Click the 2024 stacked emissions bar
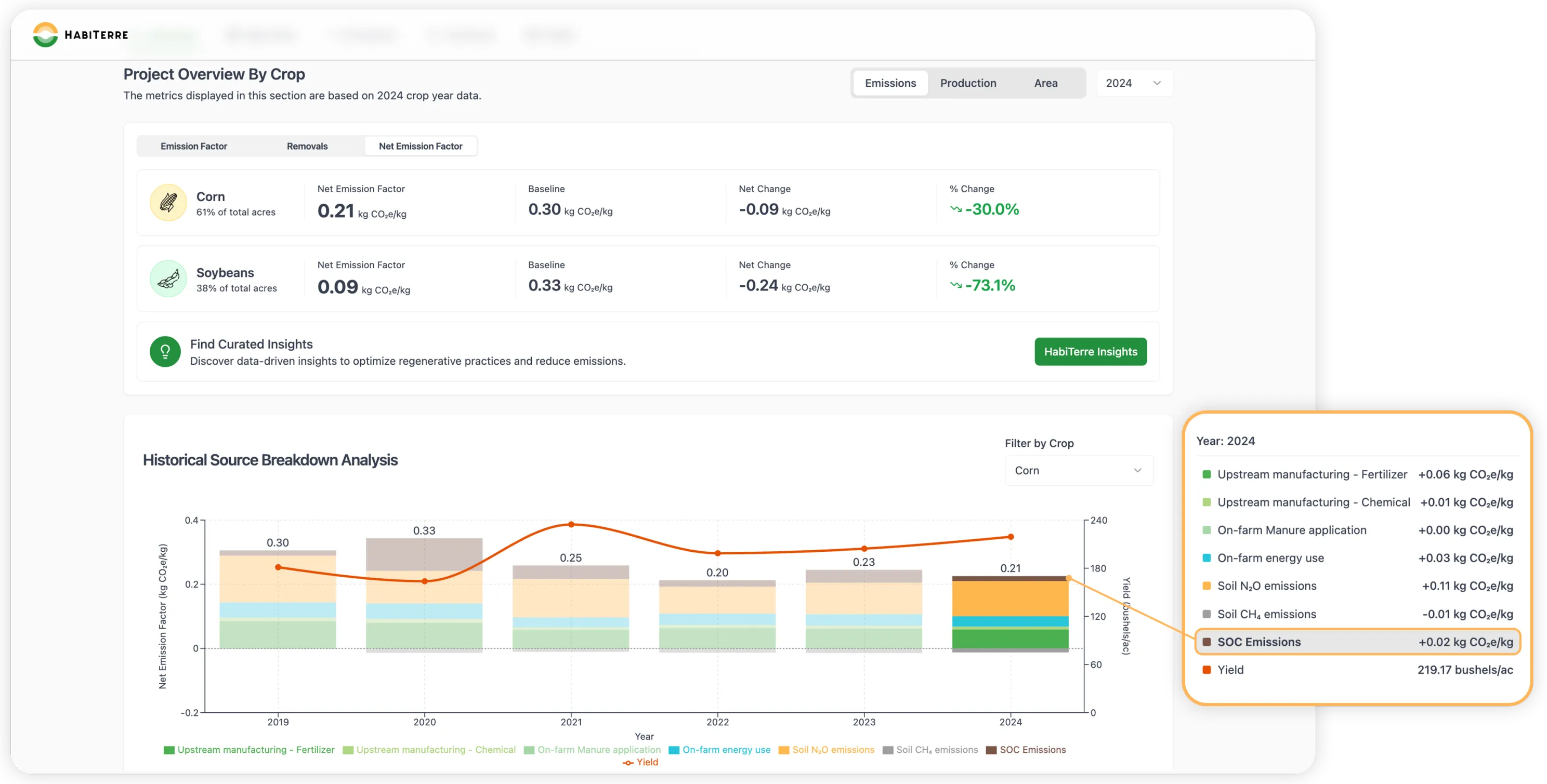 tap(1010, 606)
